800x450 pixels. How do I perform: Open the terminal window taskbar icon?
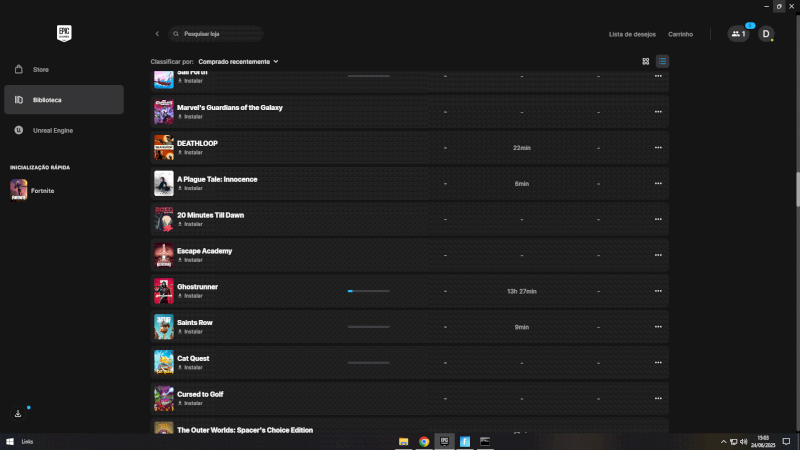(485, 442)
